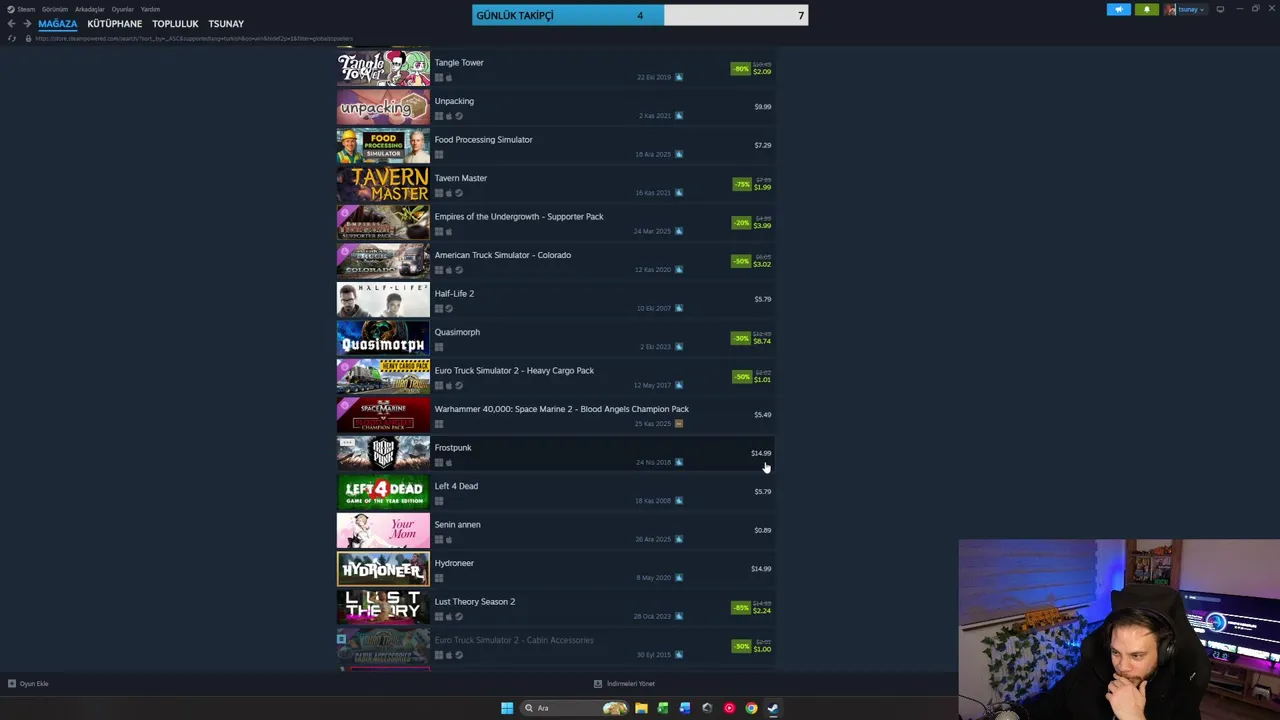This screenshot has height=720, width=1280.
Task: Open Google Chrome from the taskbar
Action: tap(751, 708)
